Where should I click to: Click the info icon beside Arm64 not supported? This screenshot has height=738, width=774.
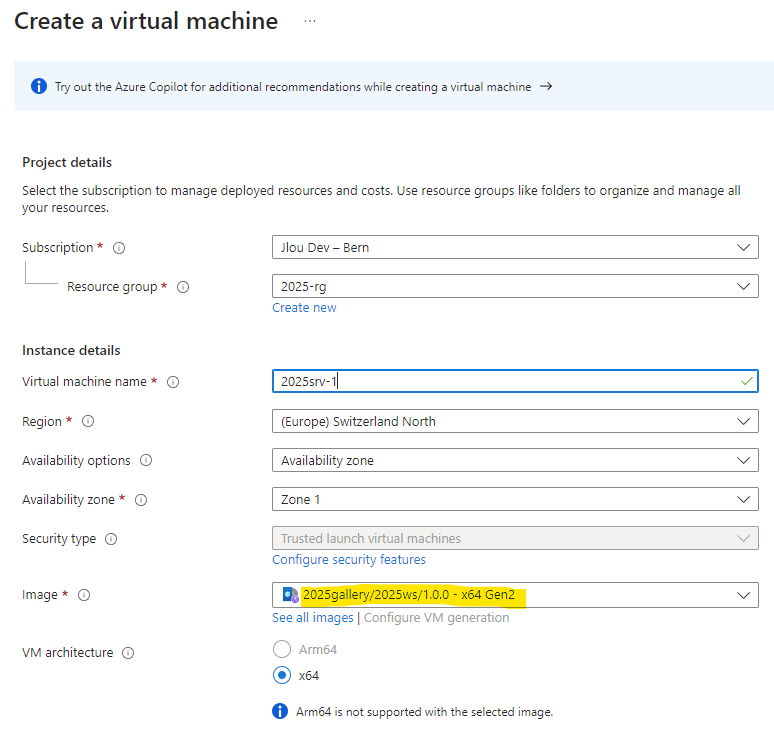[x=280, y=711]
